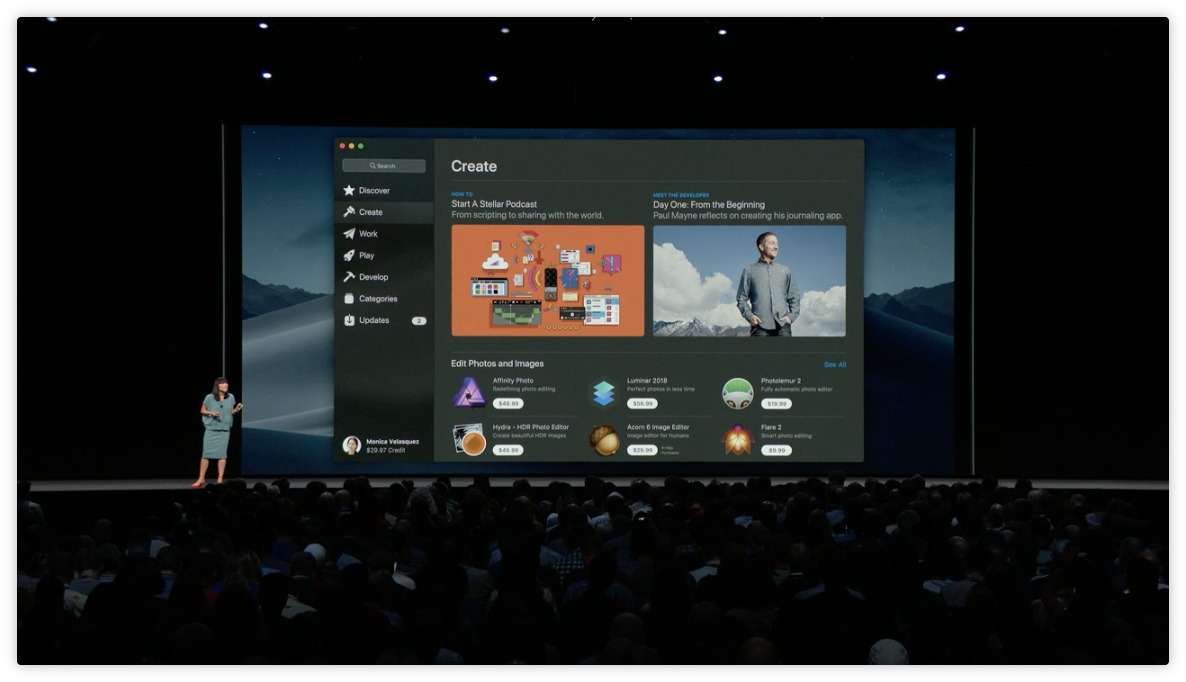
Task: Select the Create paintbrush sidebar item
Action: 383,212
